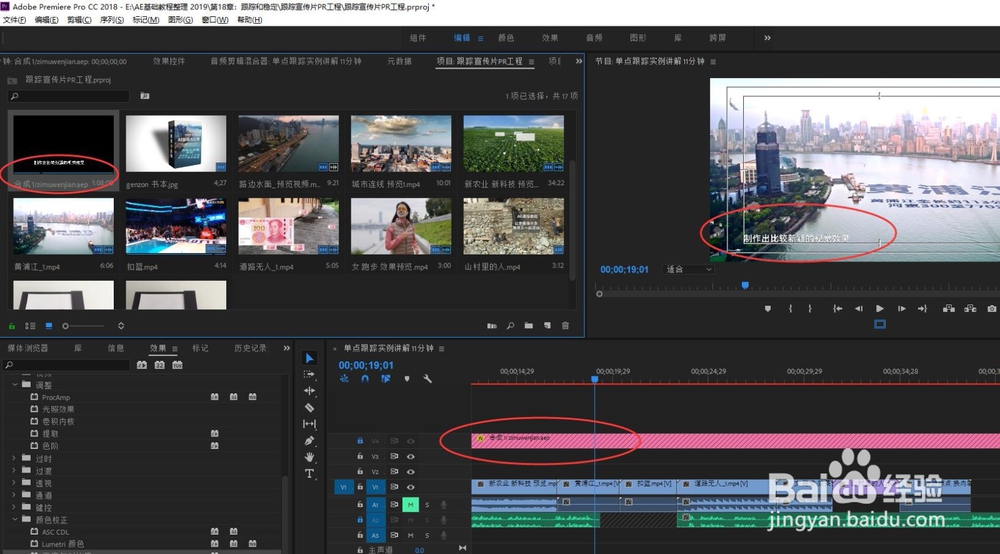1000x554 pixels.
Task: Switch to the 颜色 workspace tab
Action: point(506,38)
